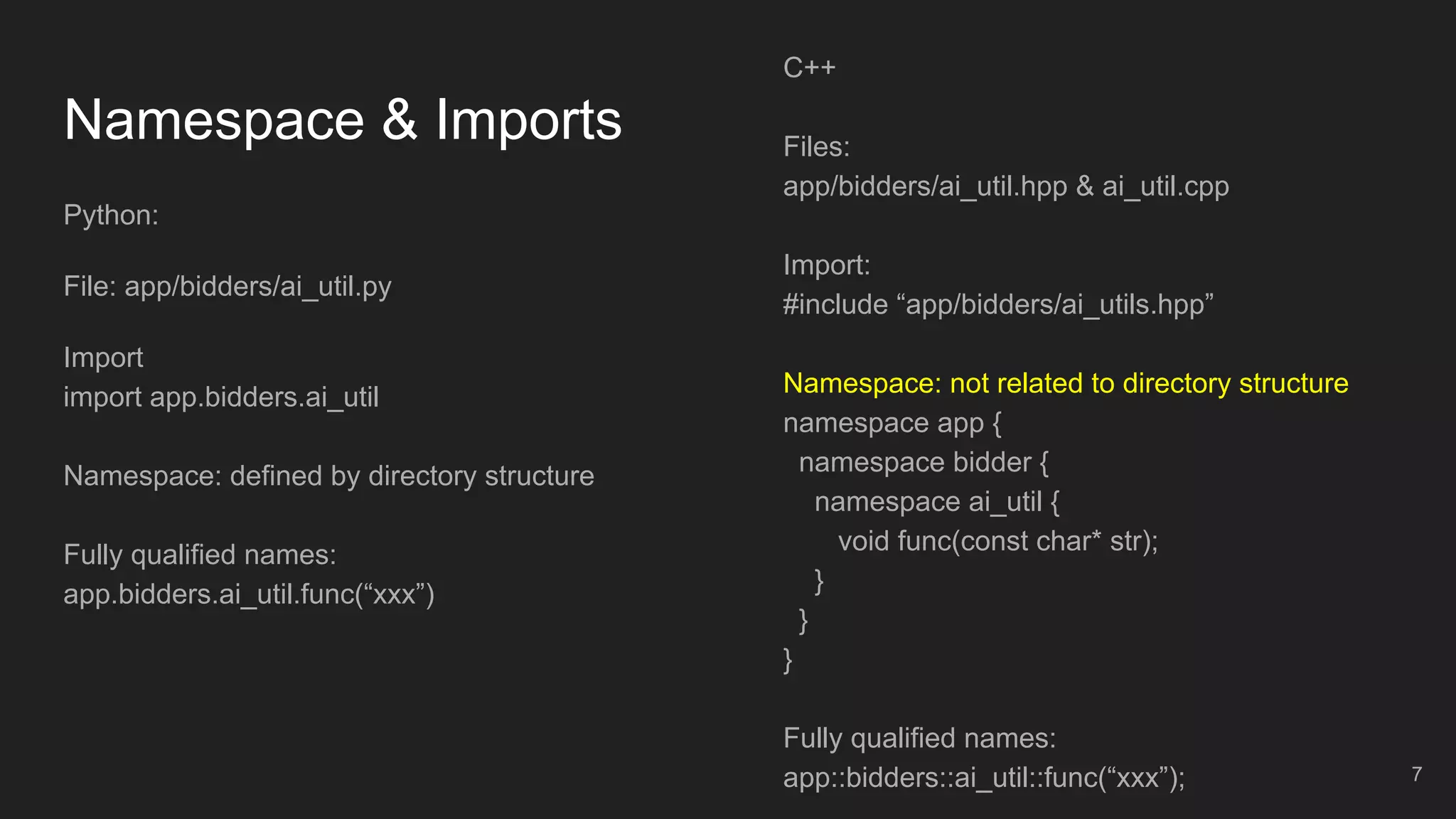This screenshot has height=819, width=1456.
Task: Click yellow 'Namespace: not related to directory structure'
Action: pos(1066,384)
